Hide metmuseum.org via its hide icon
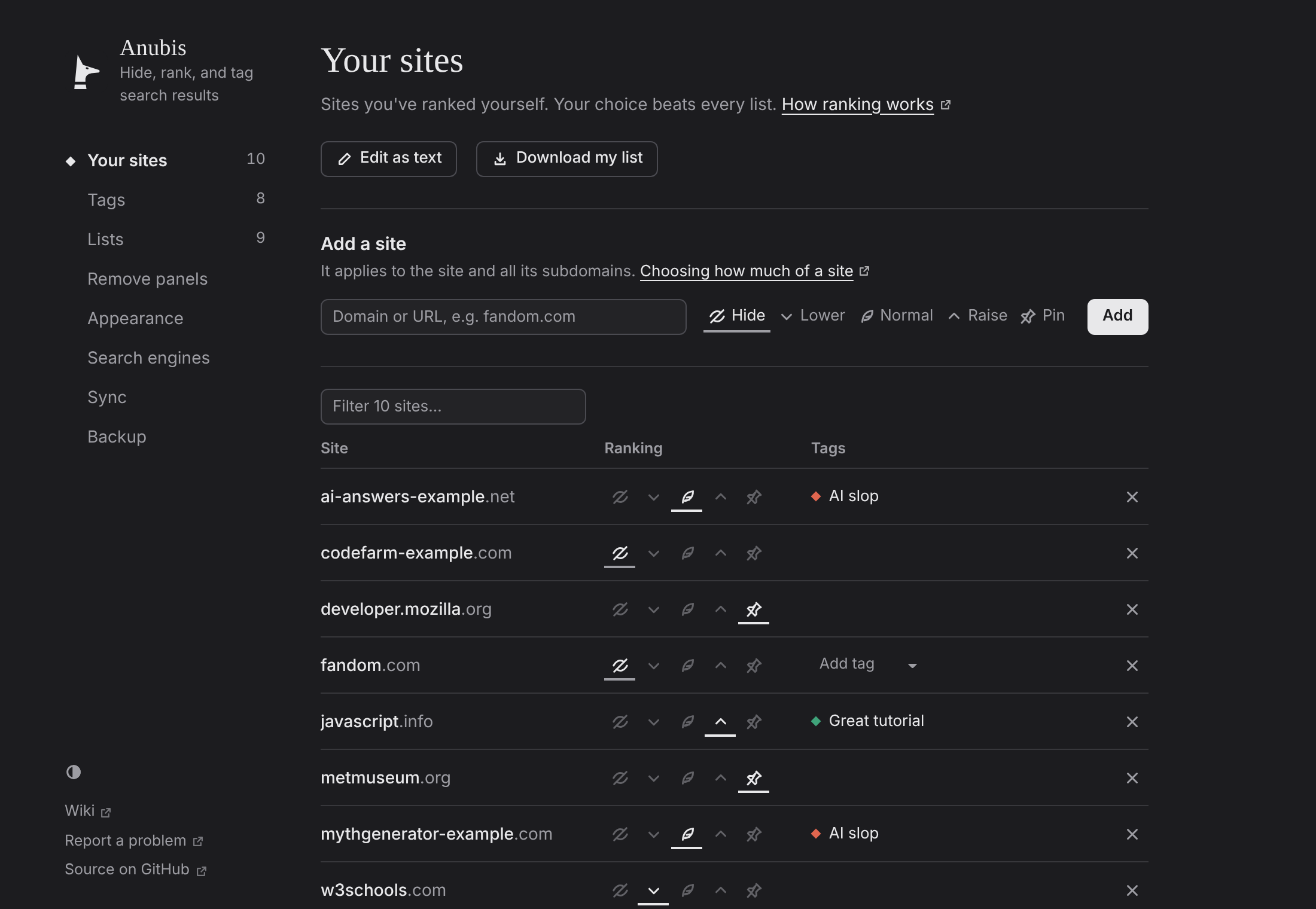1316x909 pixels. [x=620, y=778]
